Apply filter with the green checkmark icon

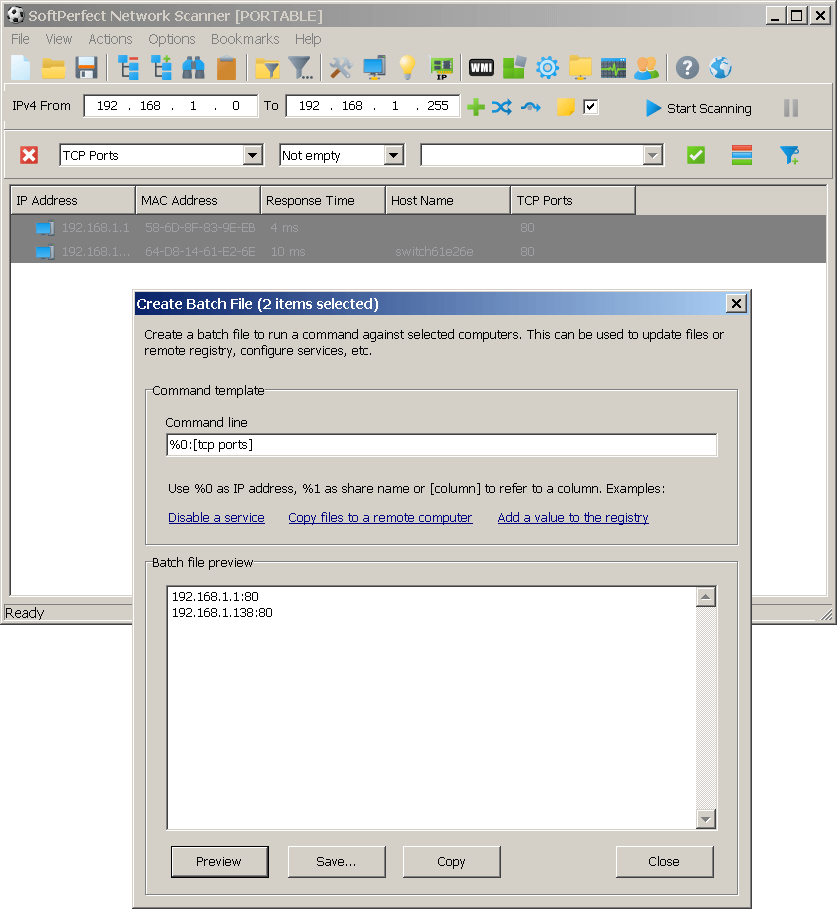696,155
